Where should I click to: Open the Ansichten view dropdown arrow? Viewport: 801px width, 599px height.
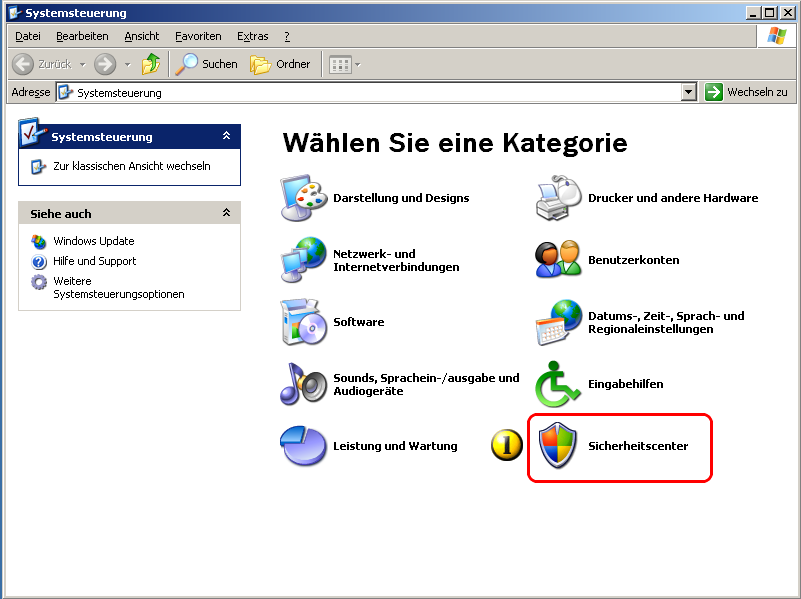click(x=358, y=65)
